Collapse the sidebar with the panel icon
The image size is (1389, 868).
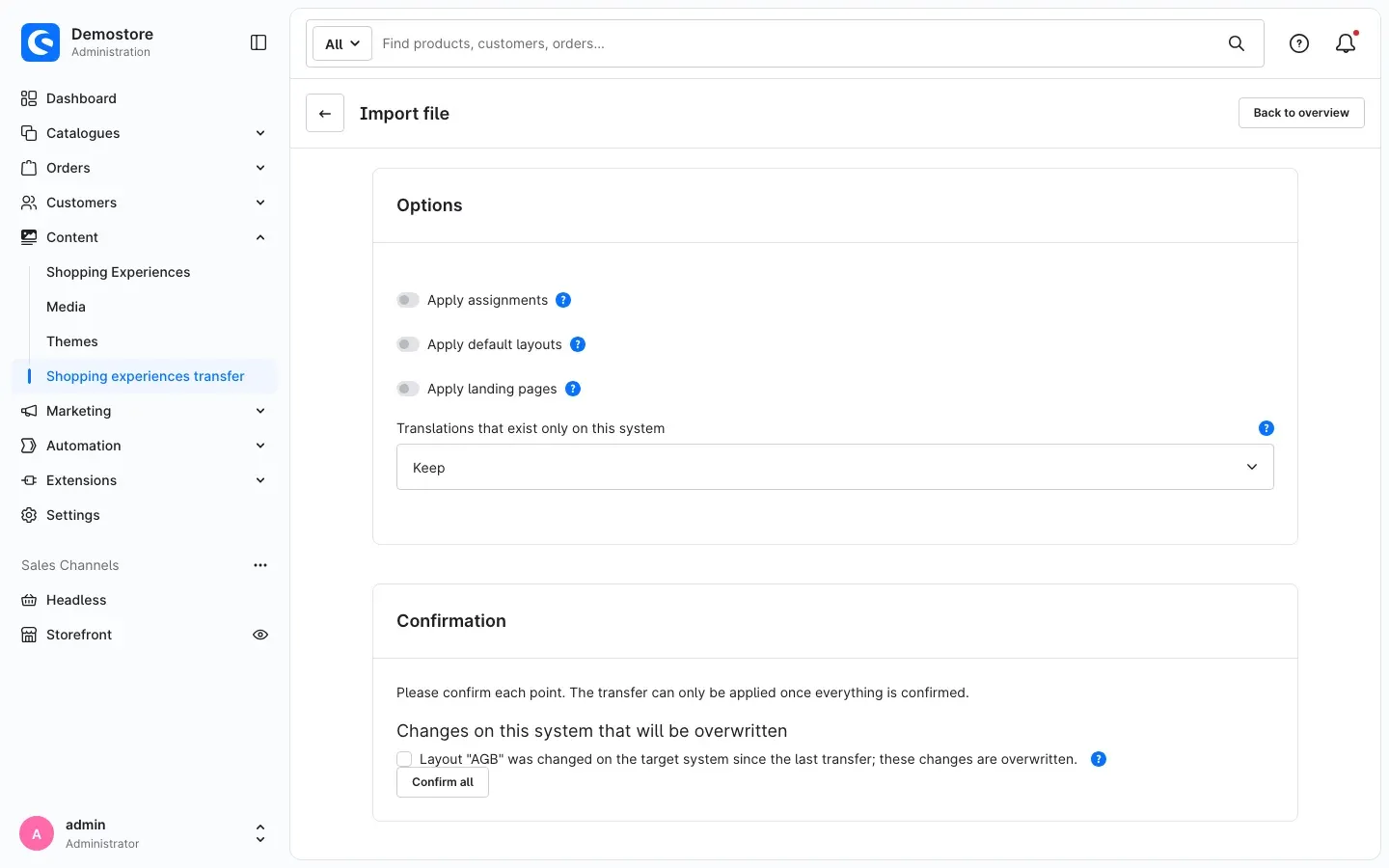click(x=259, y=42)
